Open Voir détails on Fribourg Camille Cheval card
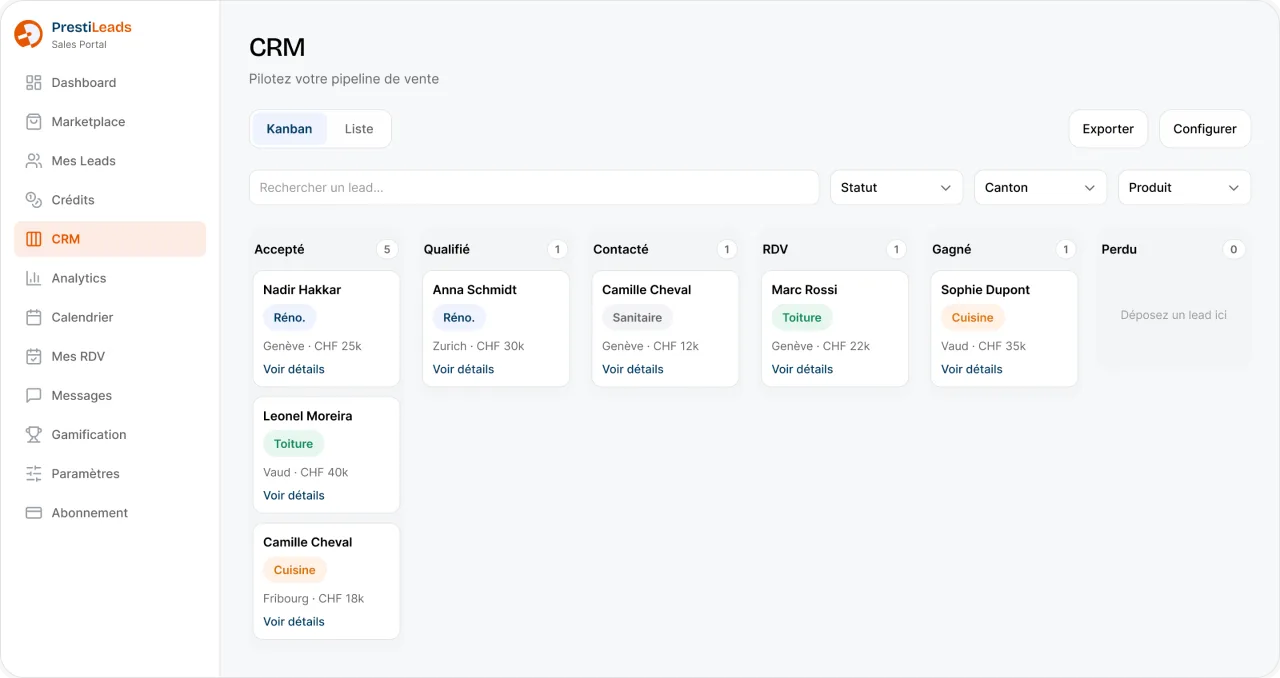This screenshot has width=1280, height=678. click(x=294, y=621)
